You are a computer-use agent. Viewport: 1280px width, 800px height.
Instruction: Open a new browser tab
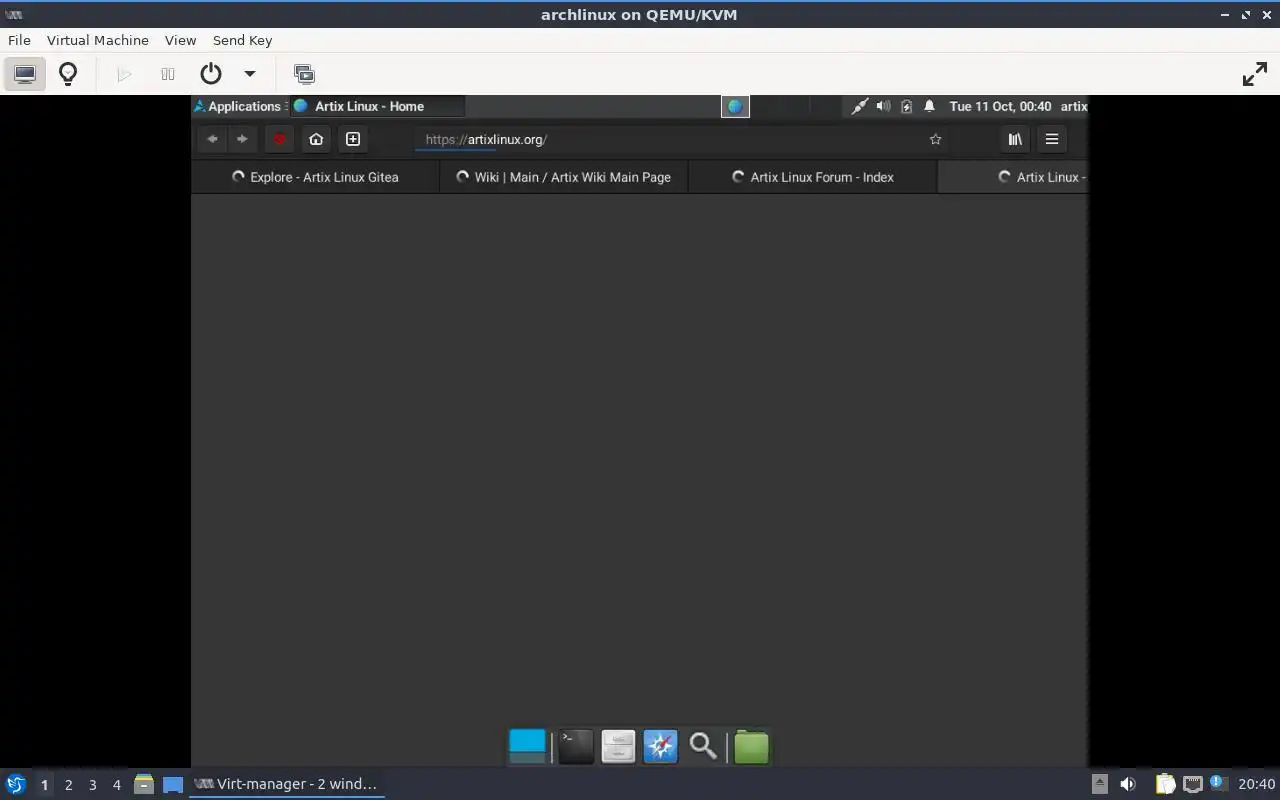353,139
